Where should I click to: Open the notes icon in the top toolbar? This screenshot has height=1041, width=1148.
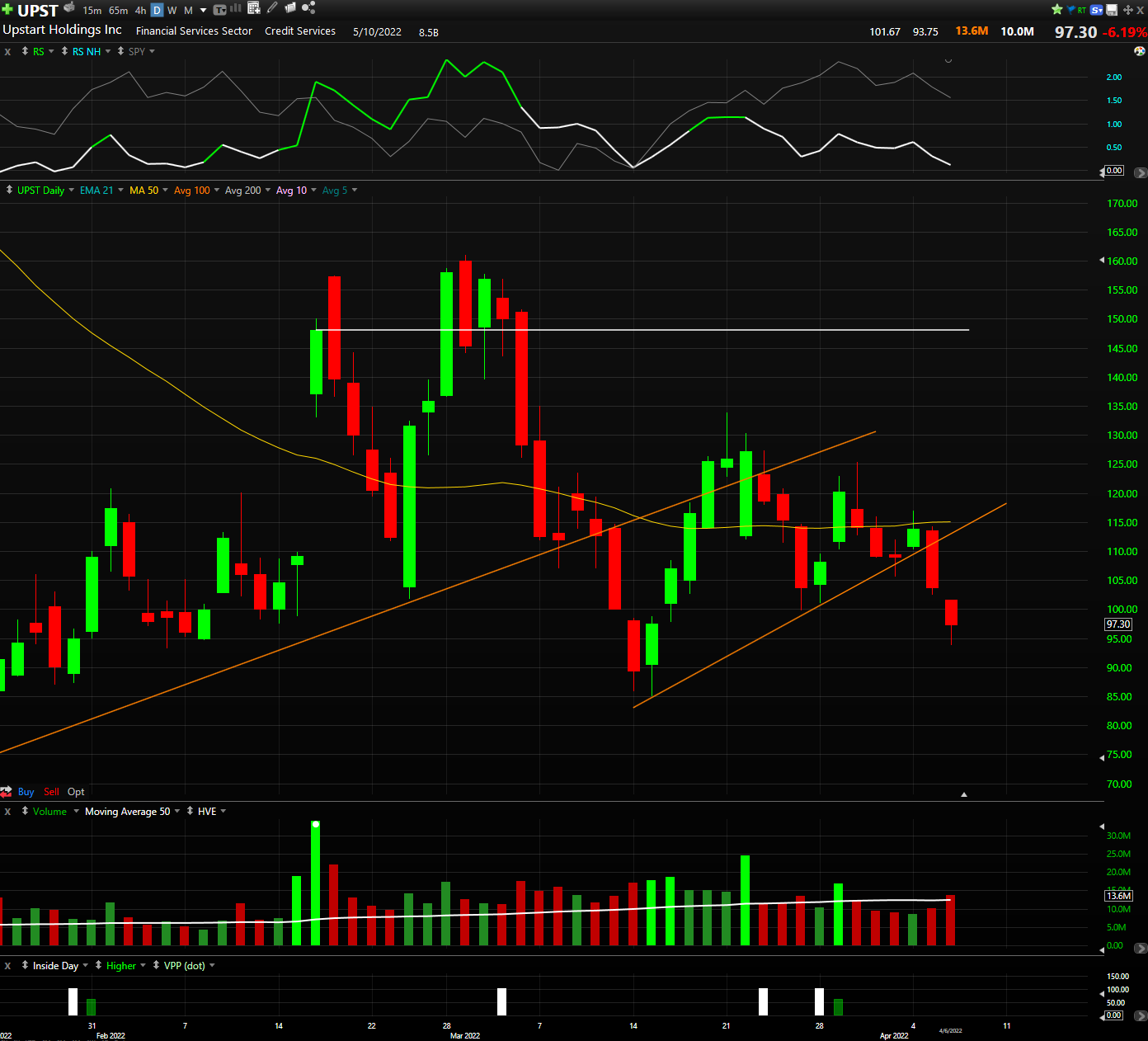point(290,7)
